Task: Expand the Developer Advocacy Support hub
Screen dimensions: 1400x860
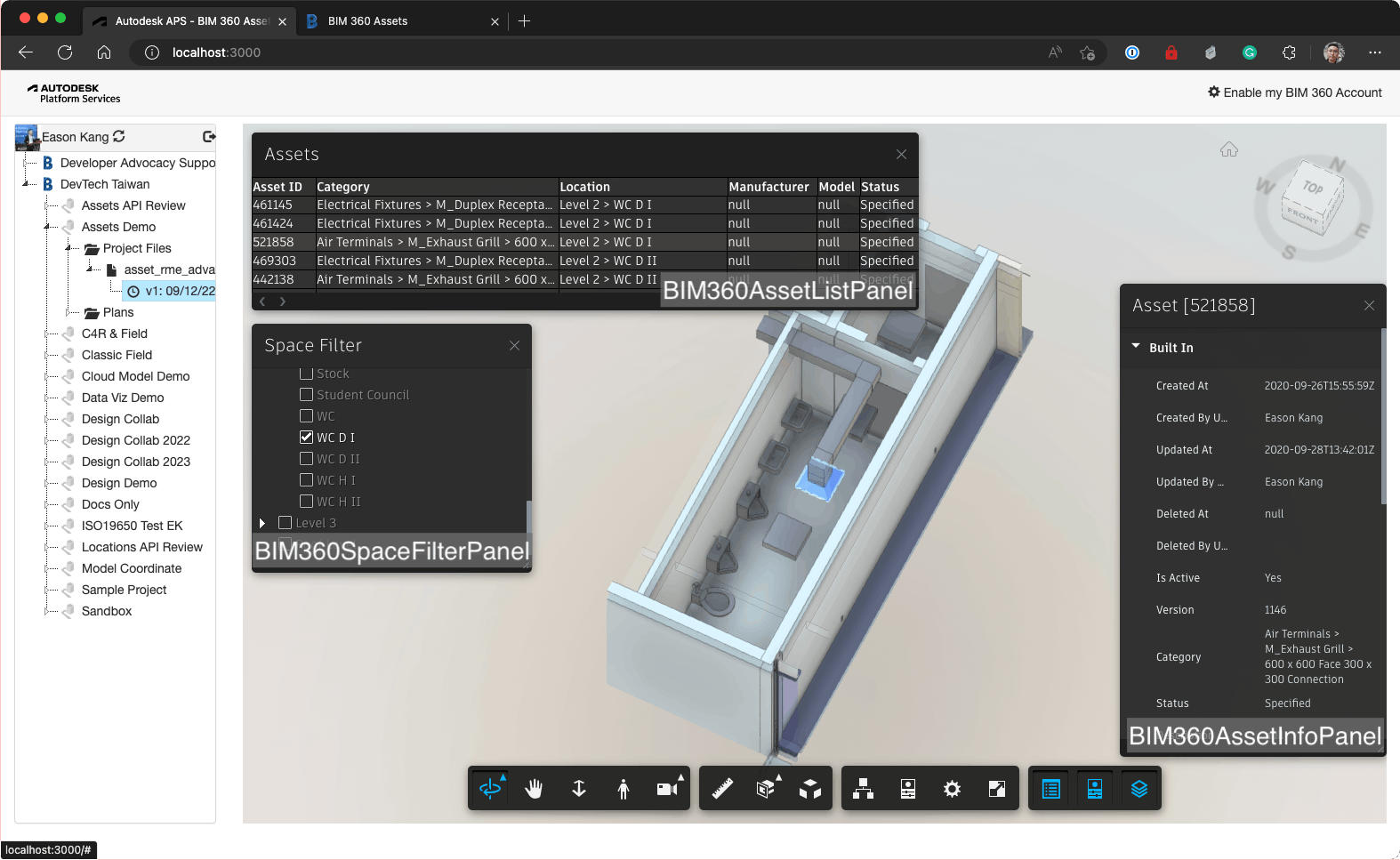Action: coord(26,163)
